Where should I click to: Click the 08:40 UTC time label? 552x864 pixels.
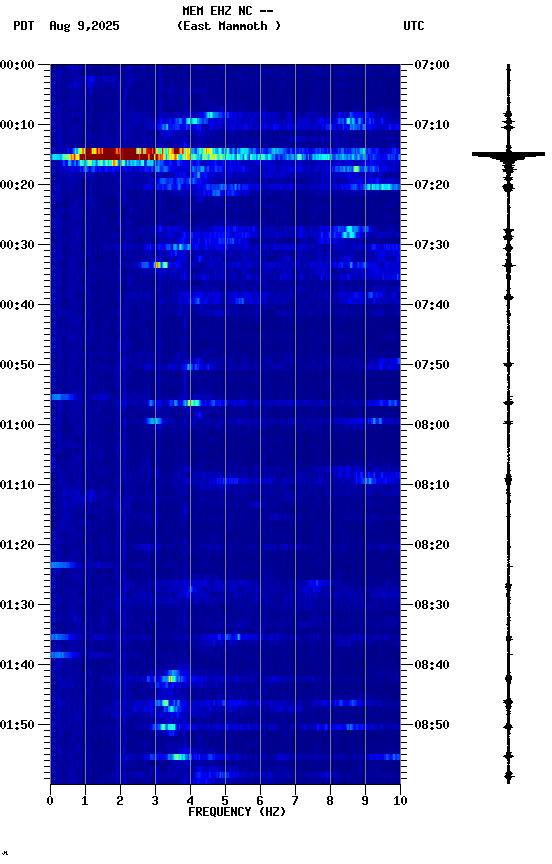[432, 665]
